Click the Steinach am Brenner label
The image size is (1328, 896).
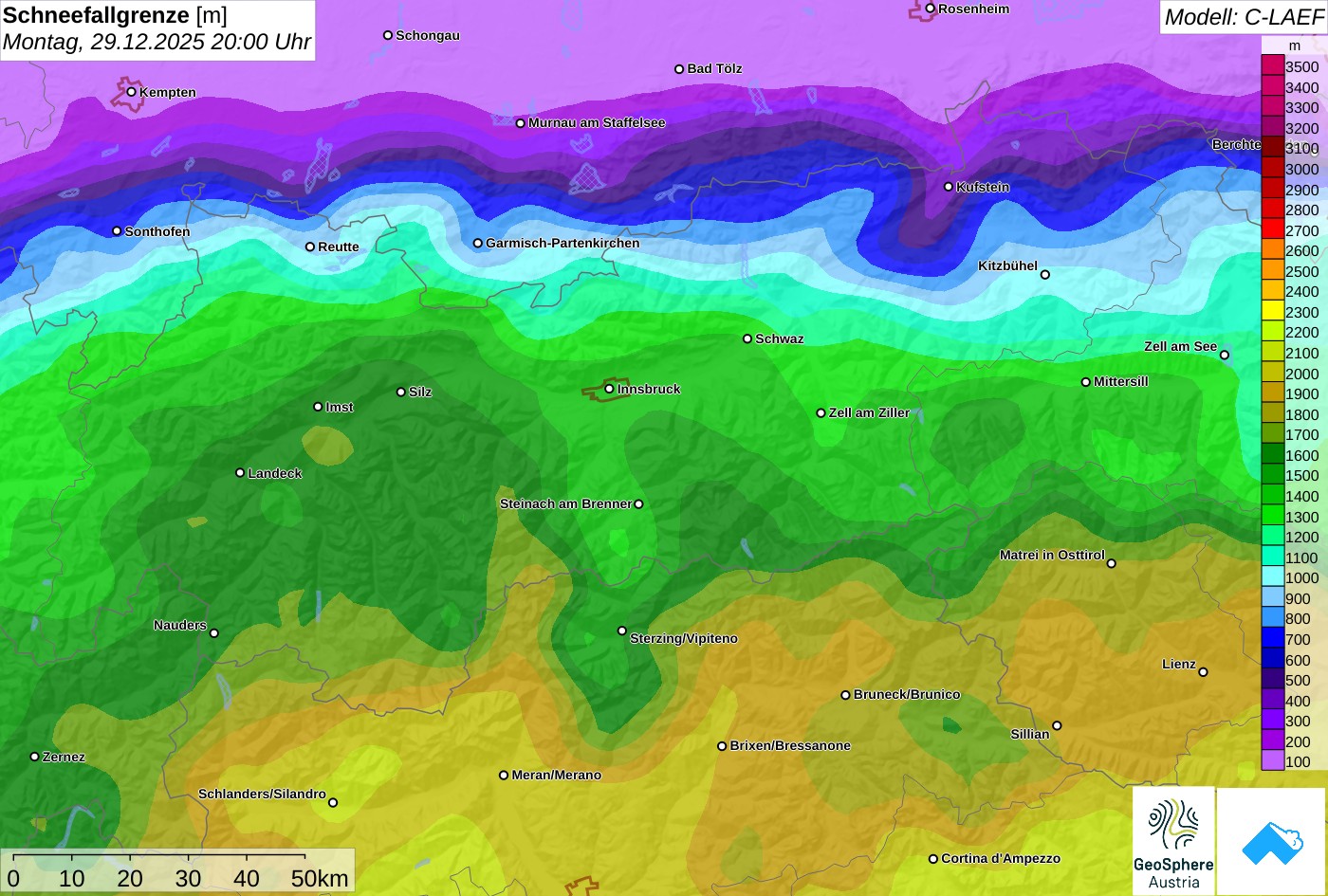point(565,504)
